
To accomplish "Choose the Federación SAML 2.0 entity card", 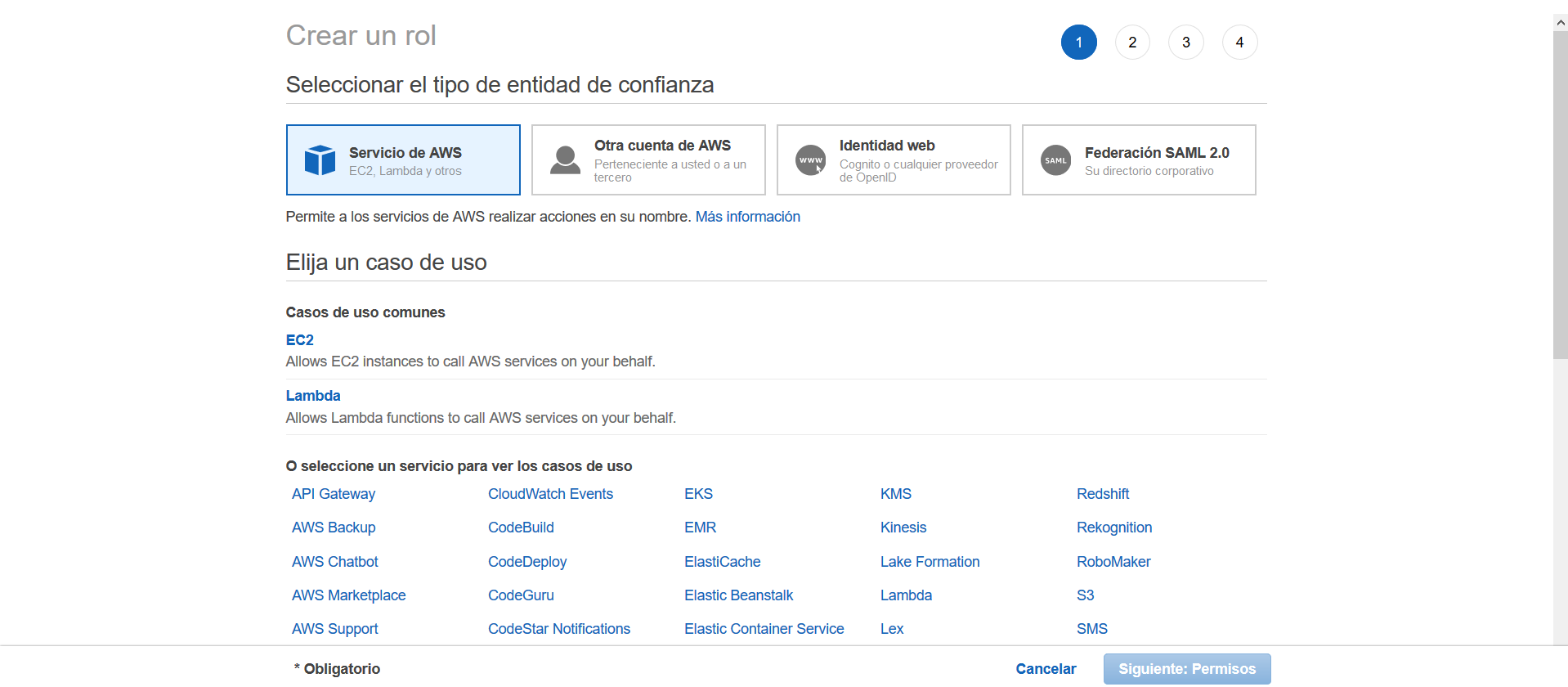I will (x=1139, y=160).
